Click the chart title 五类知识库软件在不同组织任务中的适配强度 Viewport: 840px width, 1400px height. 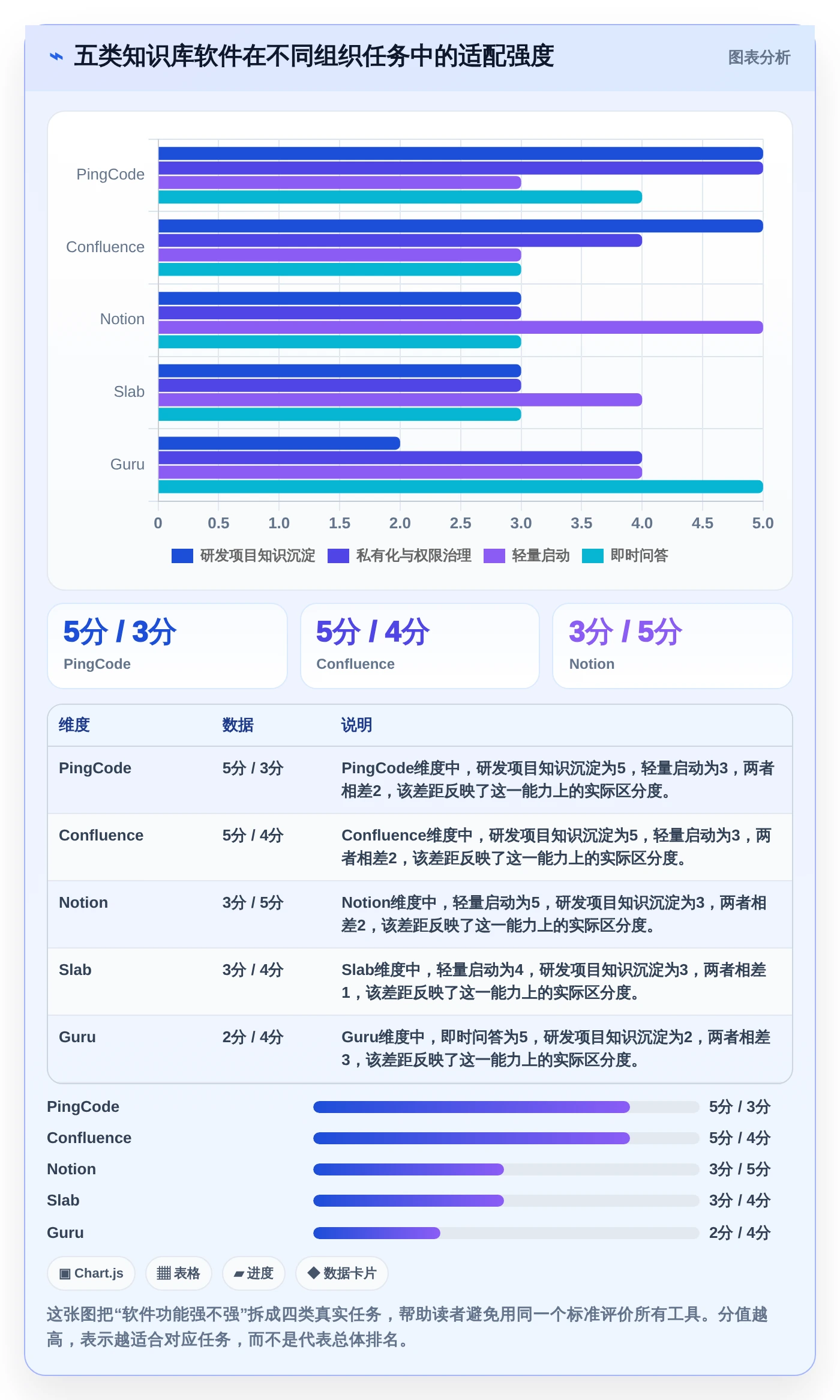(x=314, y=56)
